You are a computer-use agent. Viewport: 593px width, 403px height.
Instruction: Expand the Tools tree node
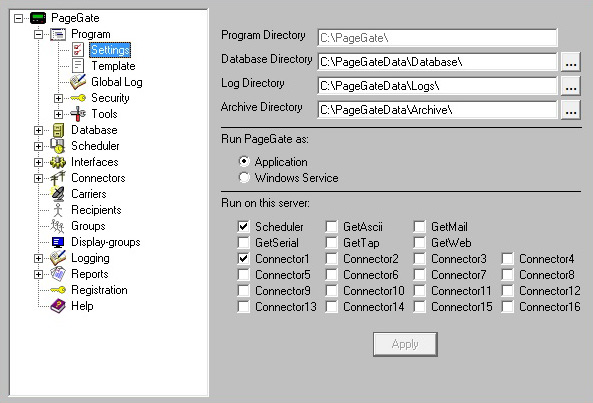(58, 114)
